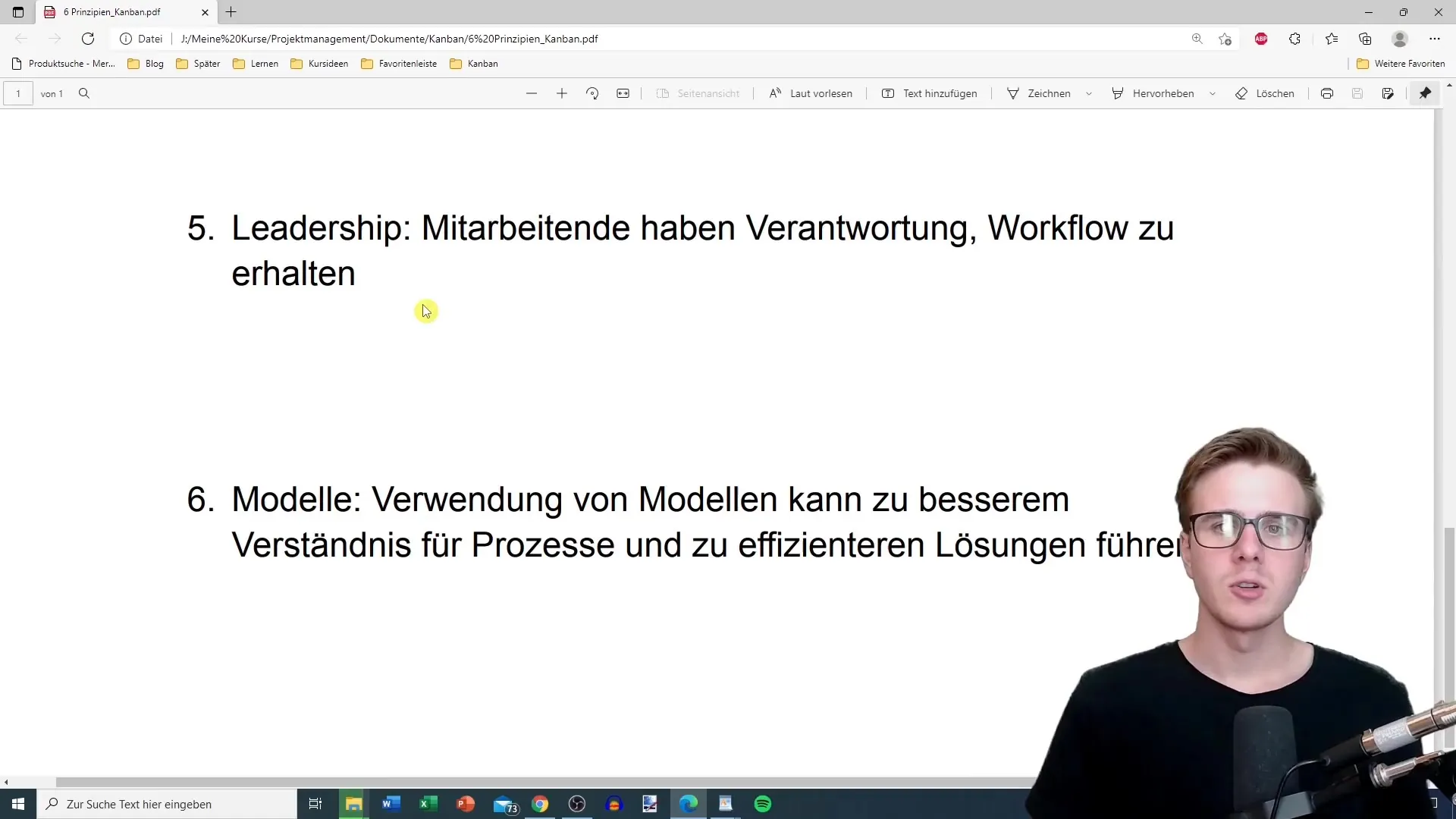The height and width of the screenshot is (819, 1456).
Task: Click the page number input field
Action: [x=18, y=93]
